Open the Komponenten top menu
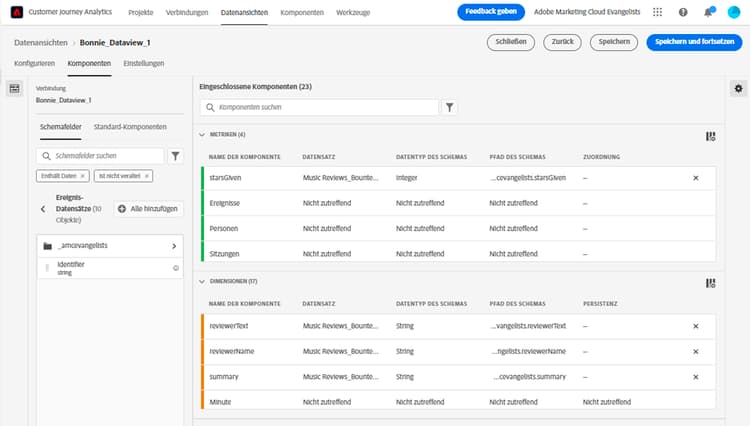This screenshot has width=750, height=426. click(x=302, y=12)
